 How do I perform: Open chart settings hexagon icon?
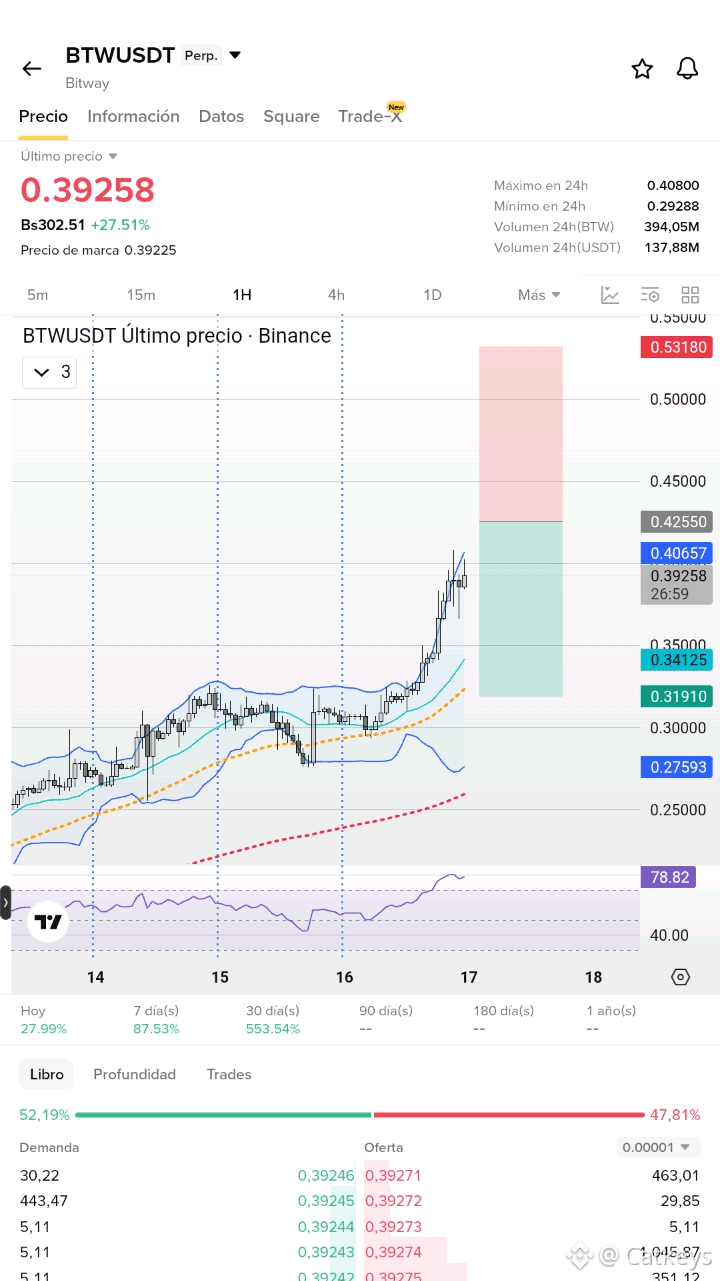coord(681,977)
